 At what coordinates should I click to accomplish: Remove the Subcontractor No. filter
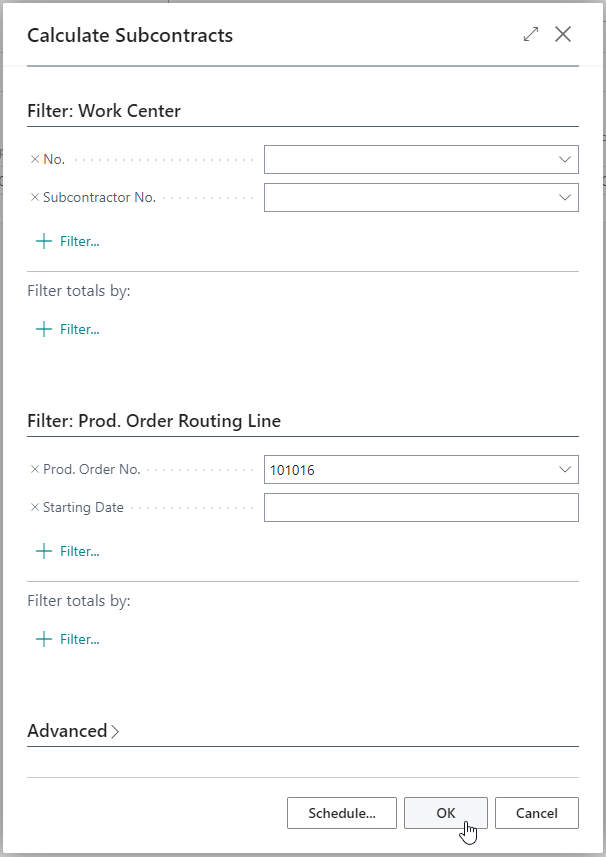coord(35,198)
